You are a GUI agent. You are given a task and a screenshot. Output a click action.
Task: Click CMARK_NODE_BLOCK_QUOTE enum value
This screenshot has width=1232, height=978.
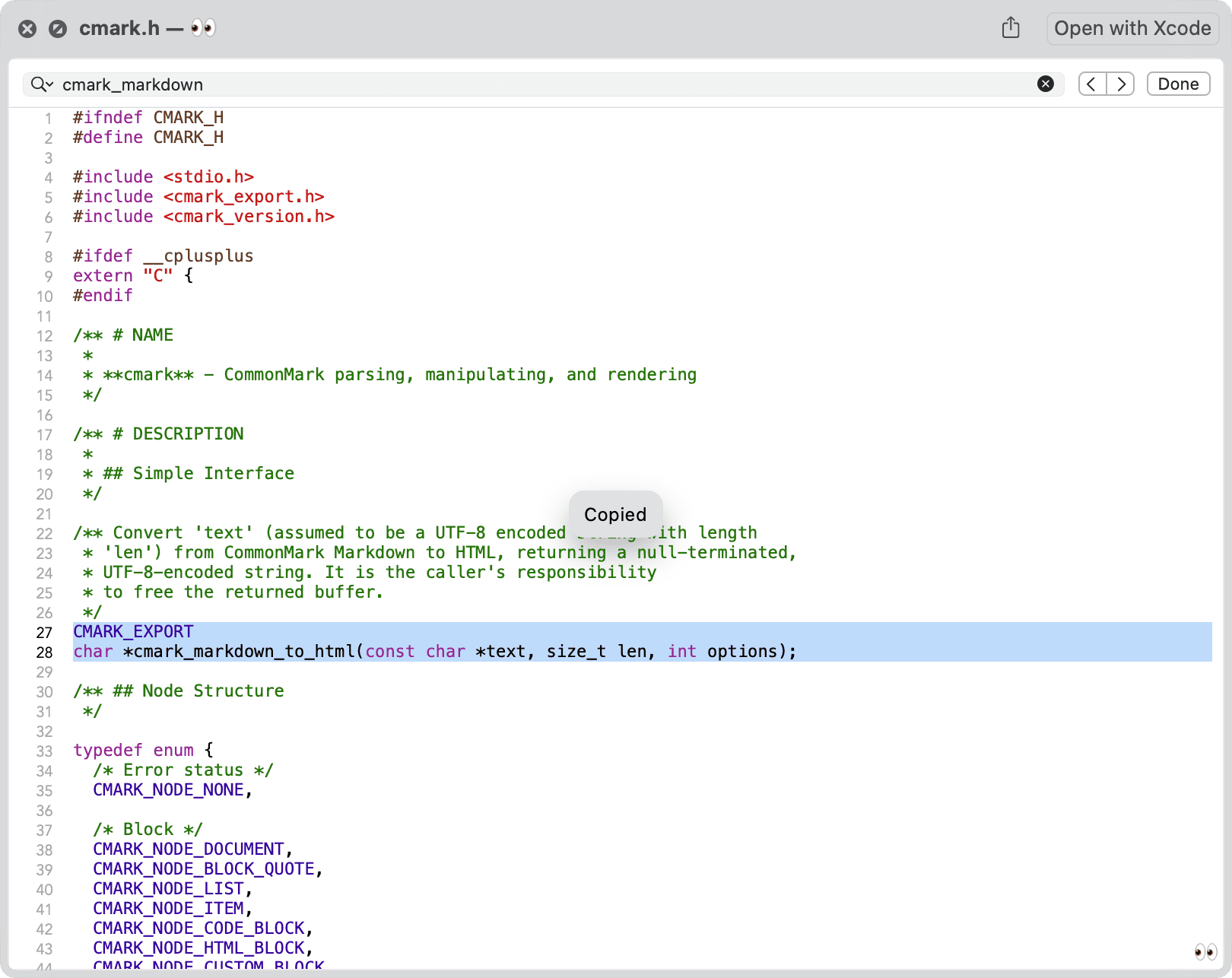click(204, 869)
